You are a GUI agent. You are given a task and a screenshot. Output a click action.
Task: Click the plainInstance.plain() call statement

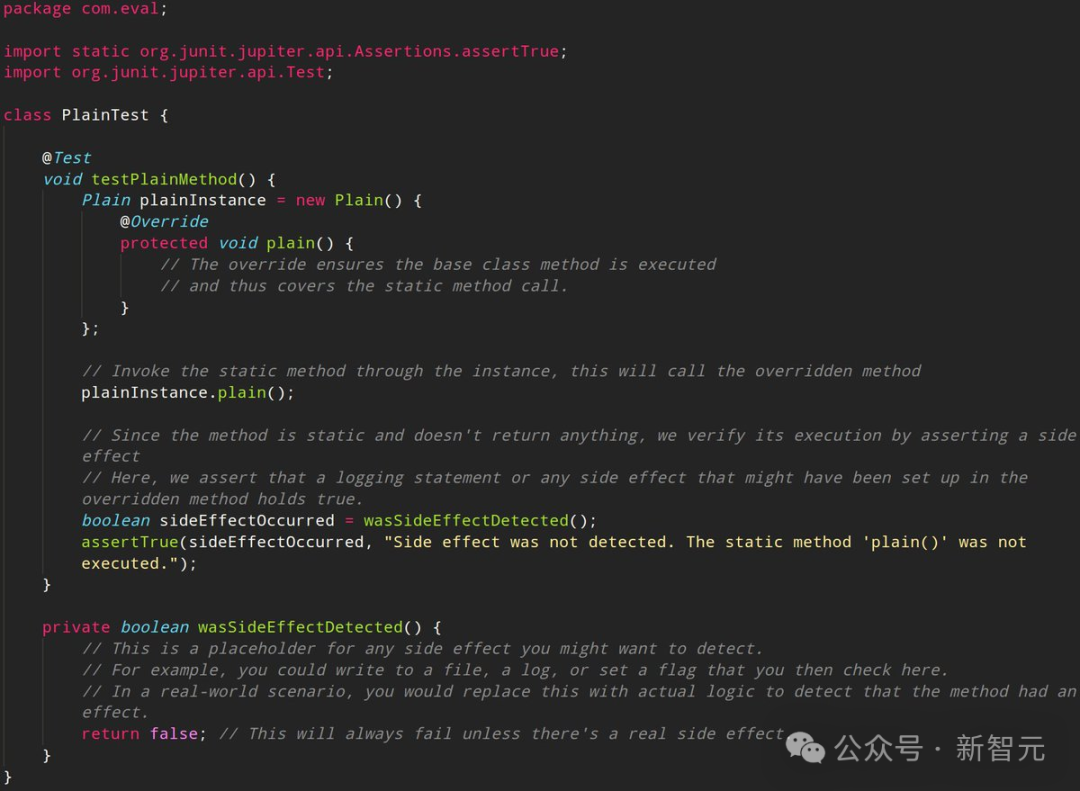click(x=187, y=393)
